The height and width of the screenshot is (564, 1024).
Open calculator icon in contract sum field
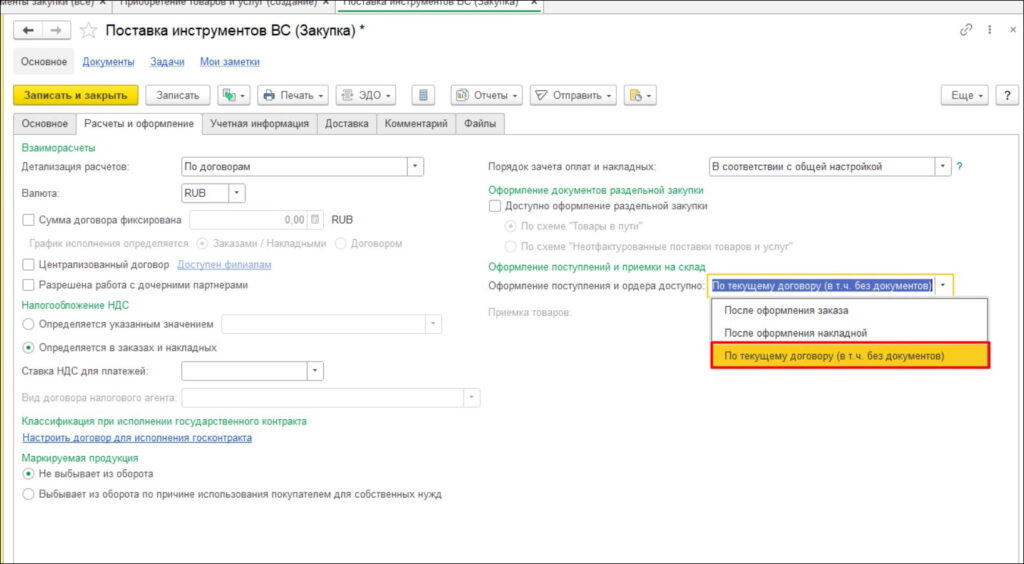coord(315,220)
